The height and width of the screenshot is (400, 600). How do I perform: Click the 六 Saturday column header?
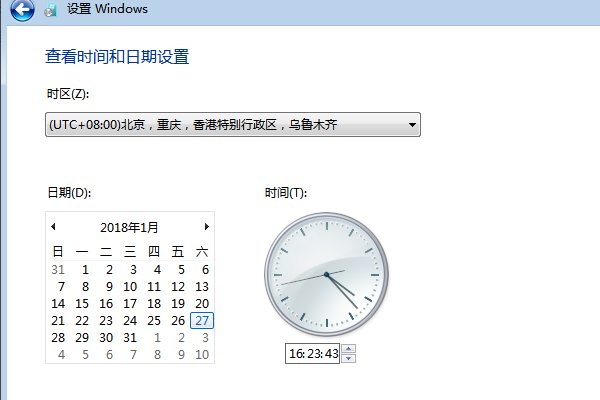point(202,251)
